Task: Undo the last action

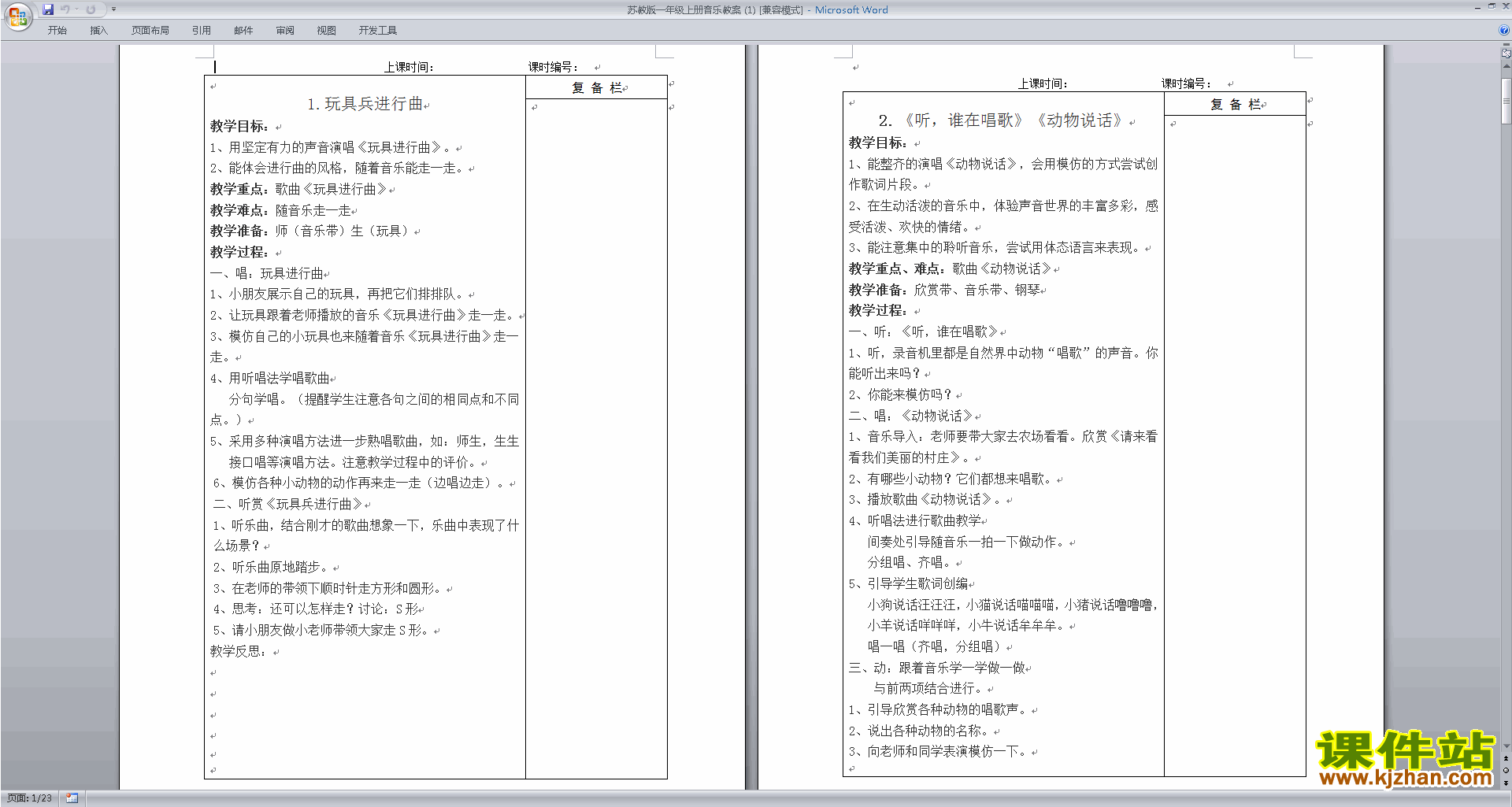Action: (65, 9)
